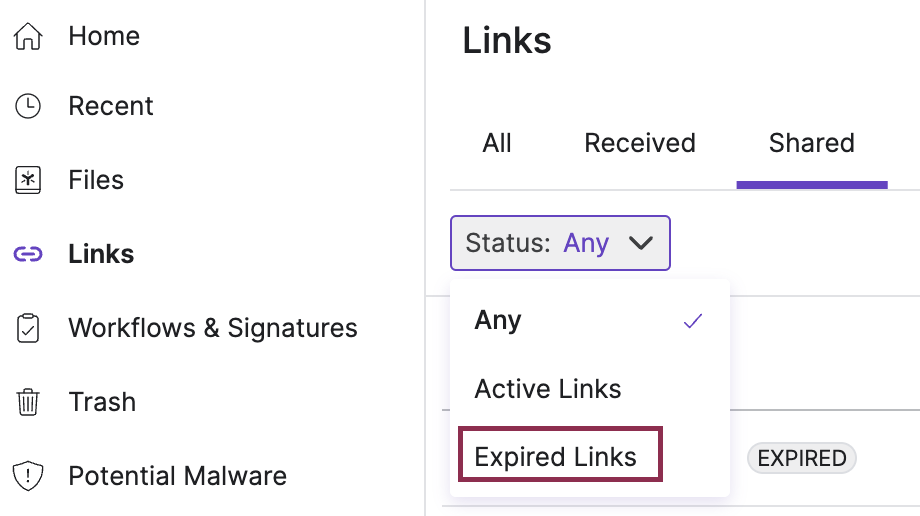Click the EXPIRED status badge

[802, 458]
